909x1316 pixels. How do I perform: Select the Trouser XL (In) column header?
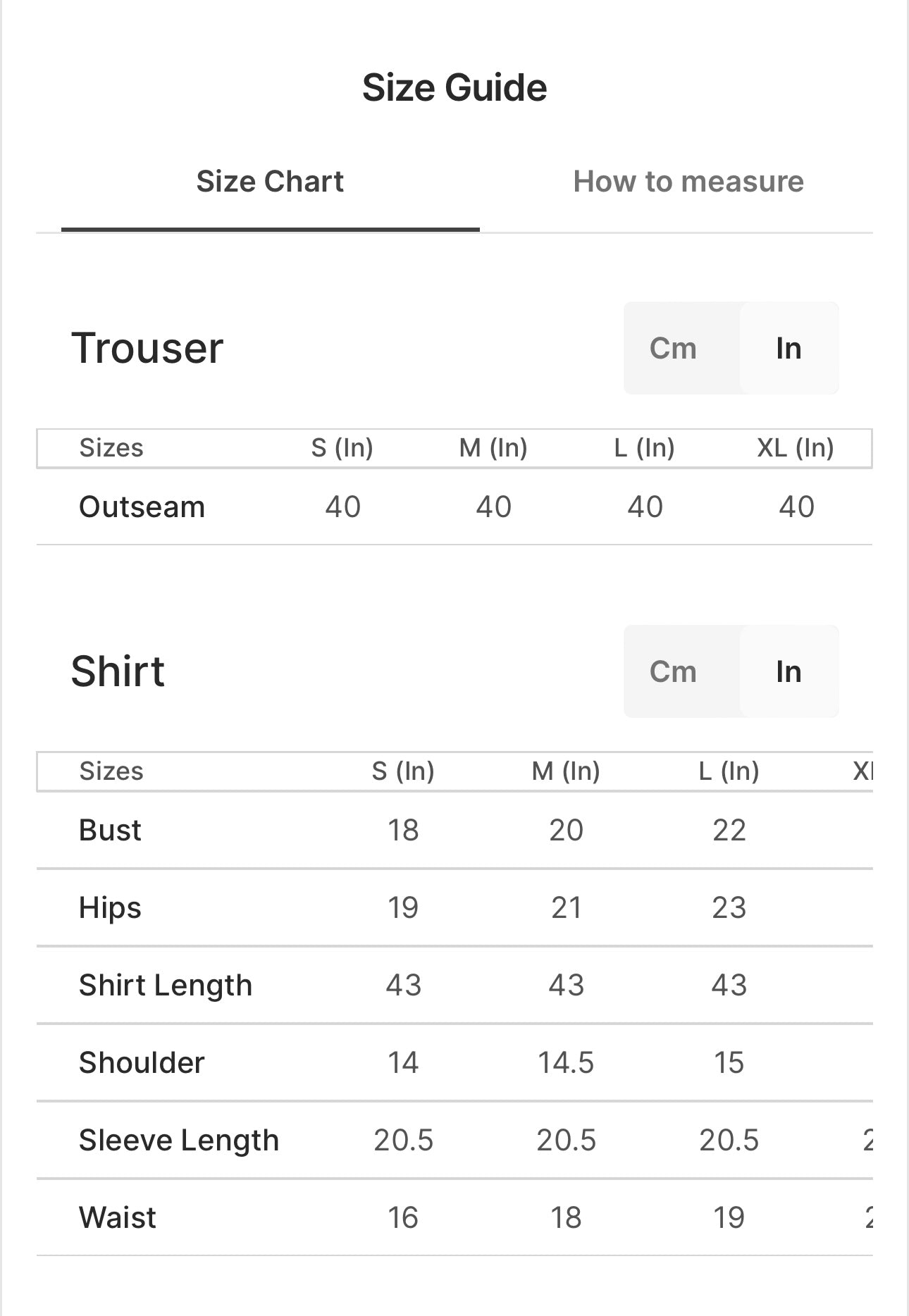pos(796,448)
